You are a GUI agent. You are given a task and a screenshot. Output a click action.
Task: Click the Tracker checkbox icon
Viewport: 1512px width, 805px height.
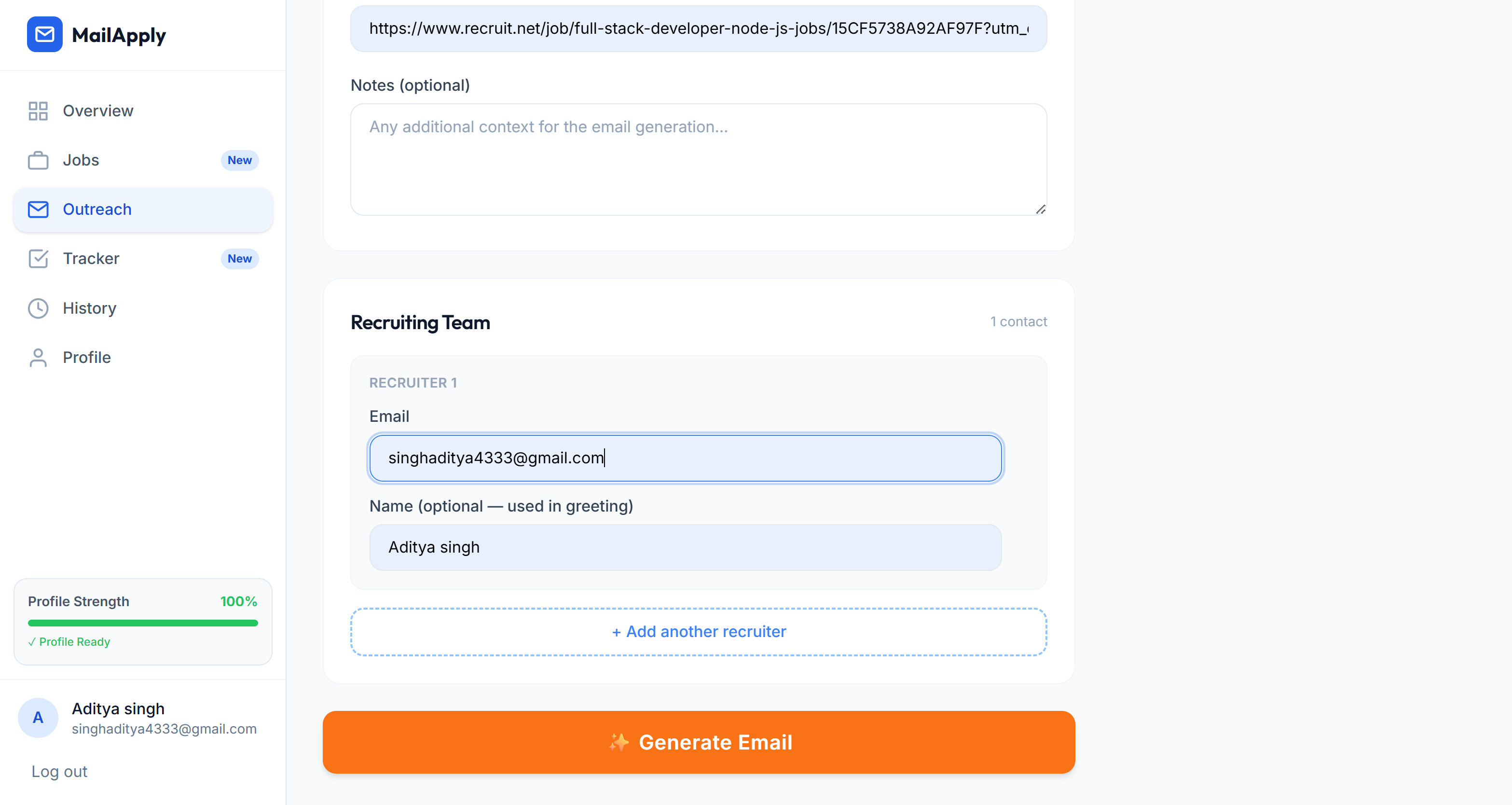38,258
